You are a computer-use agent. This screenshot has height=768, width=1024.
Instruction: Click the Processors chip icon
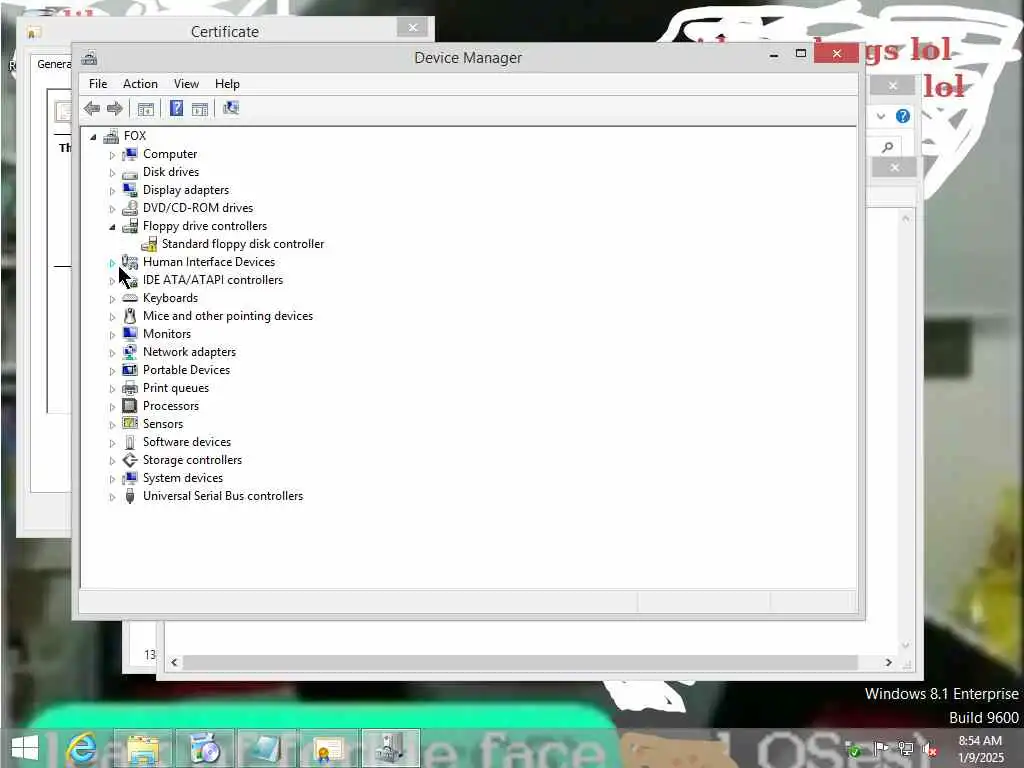(130, 406)
